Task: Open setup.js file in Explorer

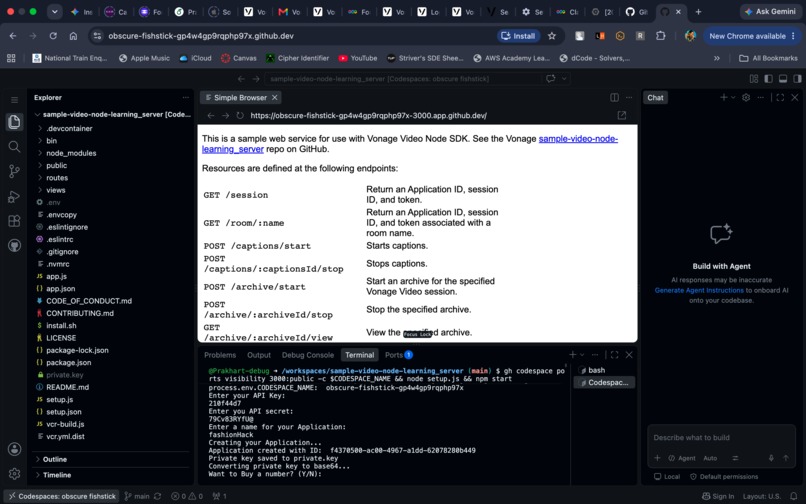Action: pyautogui.click(x=60, y=400)
